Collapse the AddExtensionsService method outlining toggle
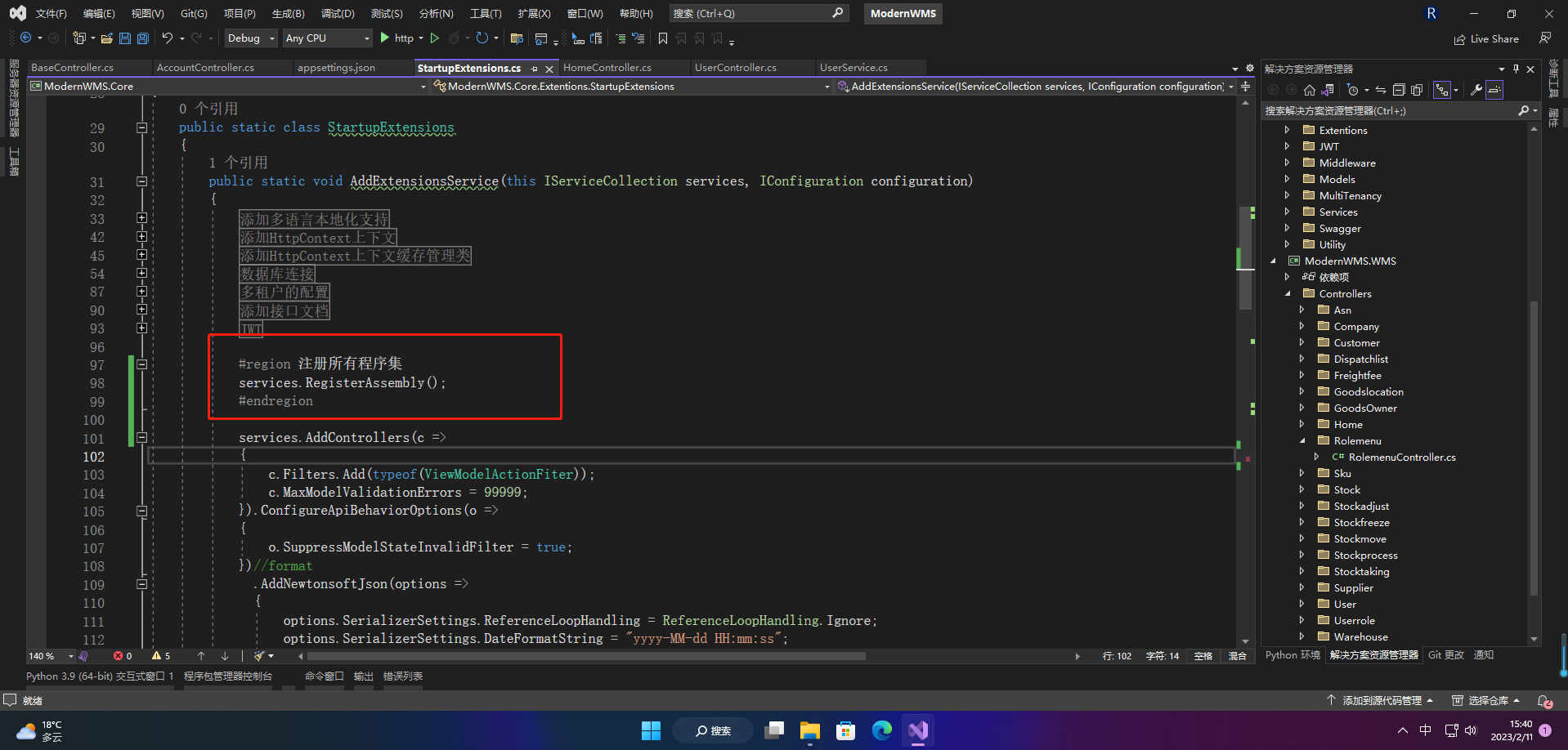Image resolution: width=1568 pixels, height=750 pixels. [141, 181]
